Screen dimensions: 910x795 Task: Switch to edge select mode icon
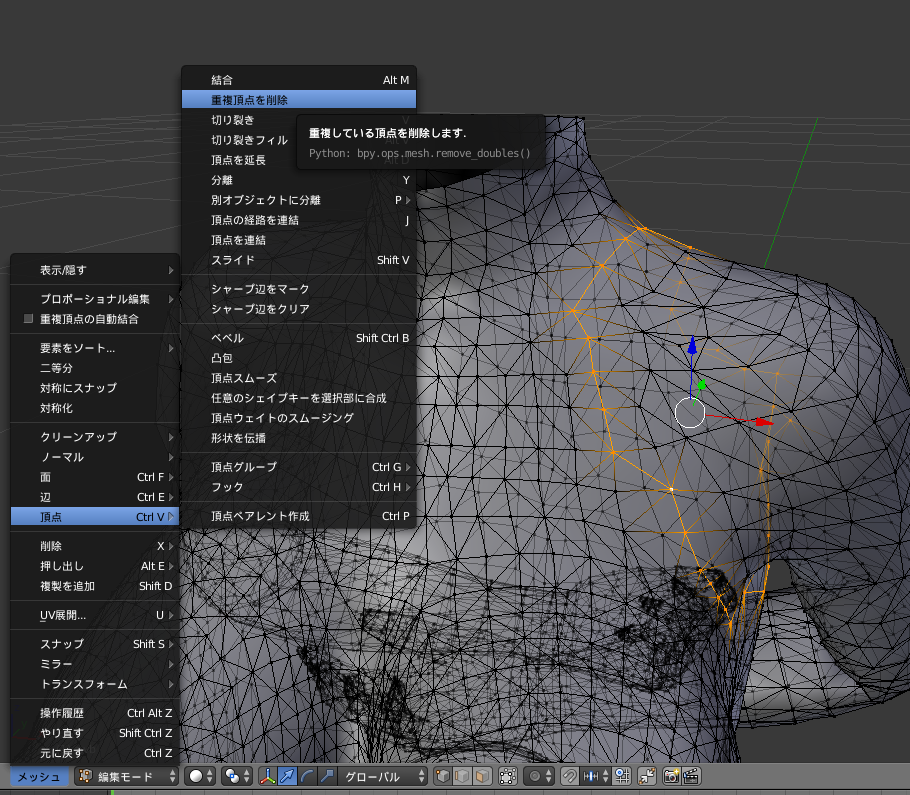pos(462,776)
